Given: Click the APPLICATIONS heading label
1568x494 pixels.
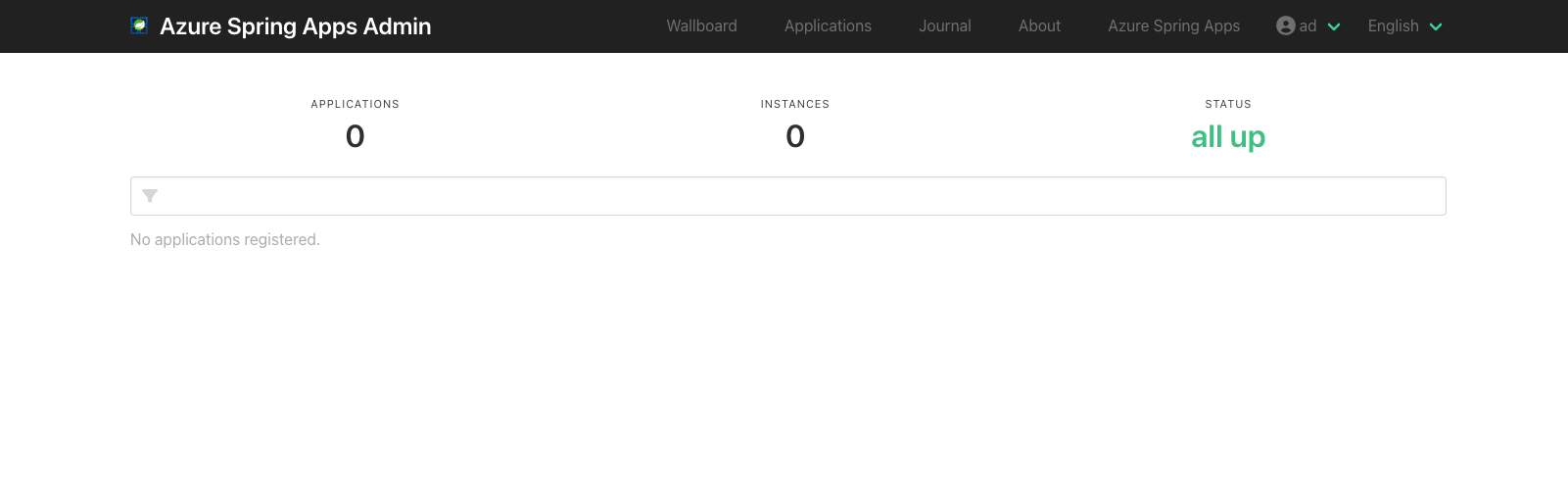Looking at the screenshot, I should click(356, 104).
